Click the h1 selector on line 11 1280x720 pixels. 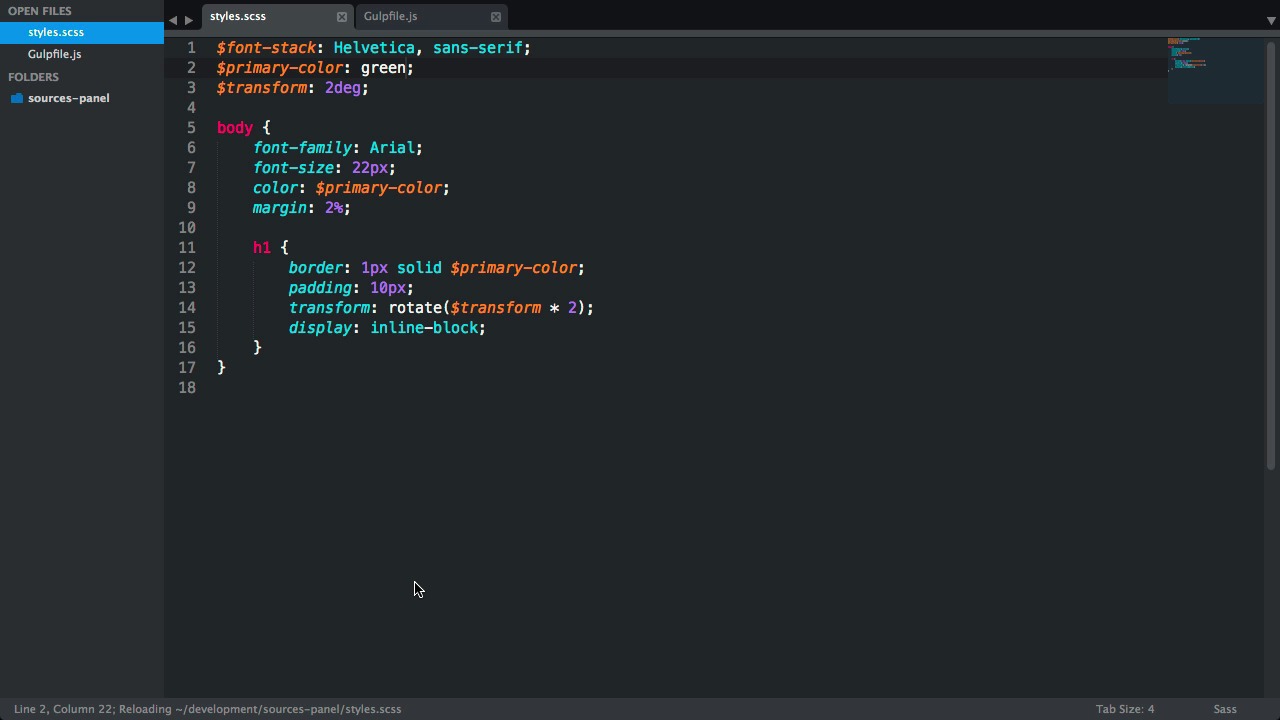(x=262, y=248)
